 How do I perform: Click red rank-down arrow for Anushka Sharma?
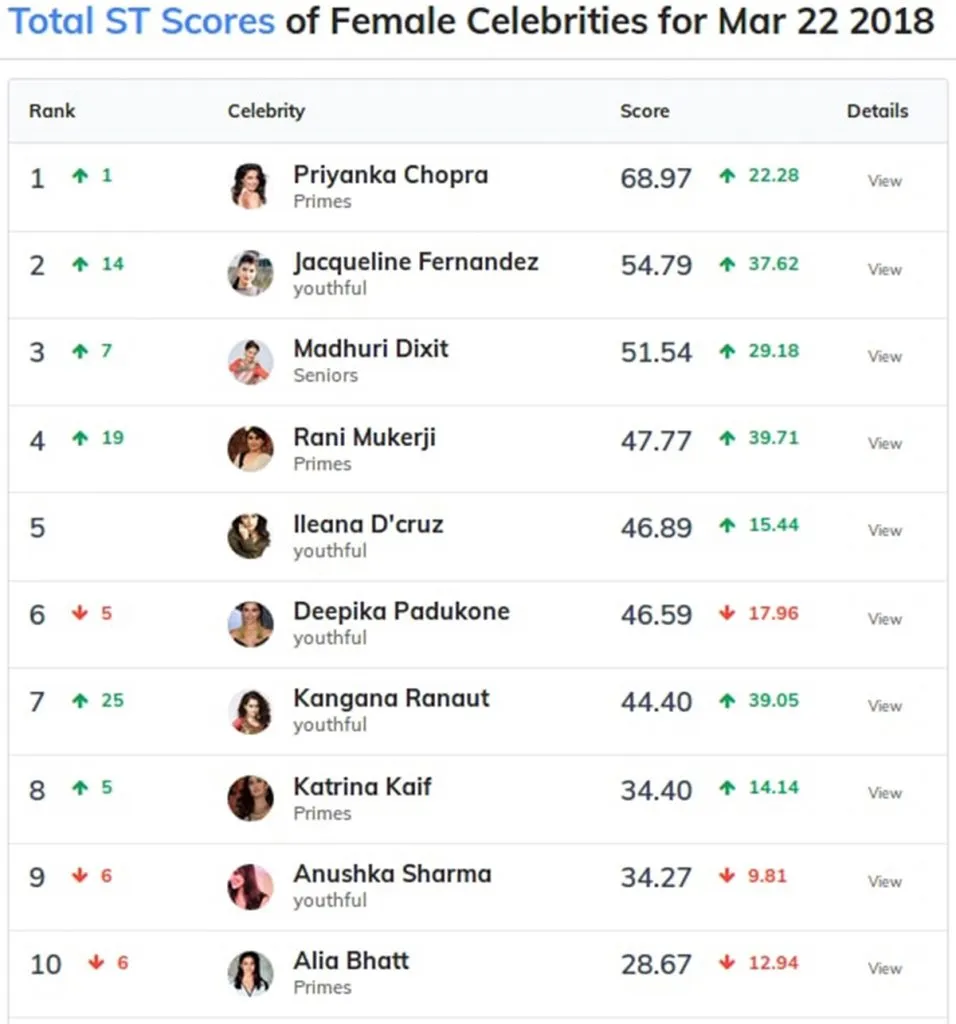80,876
